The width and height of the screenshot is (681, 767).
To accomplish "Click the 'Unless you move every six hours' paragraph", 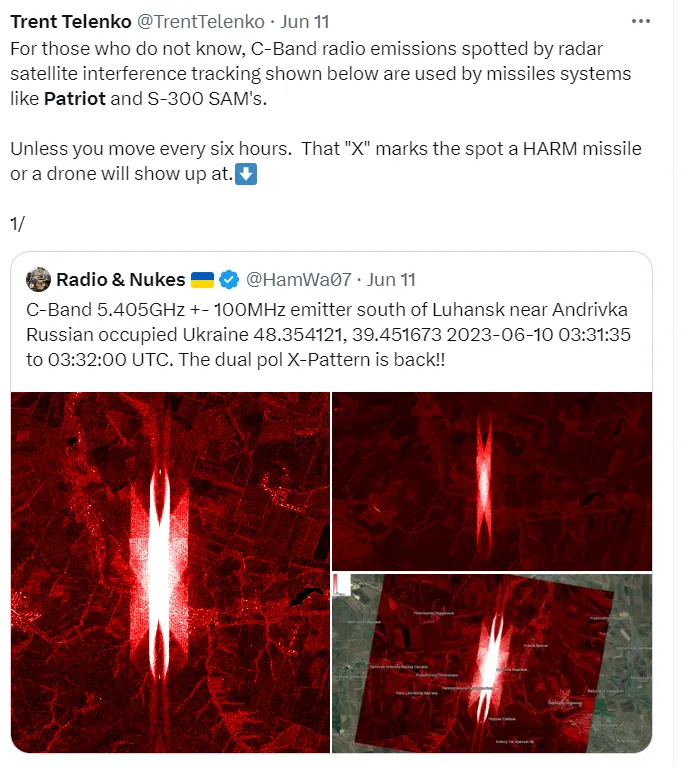I will click(x=326, y=161).
